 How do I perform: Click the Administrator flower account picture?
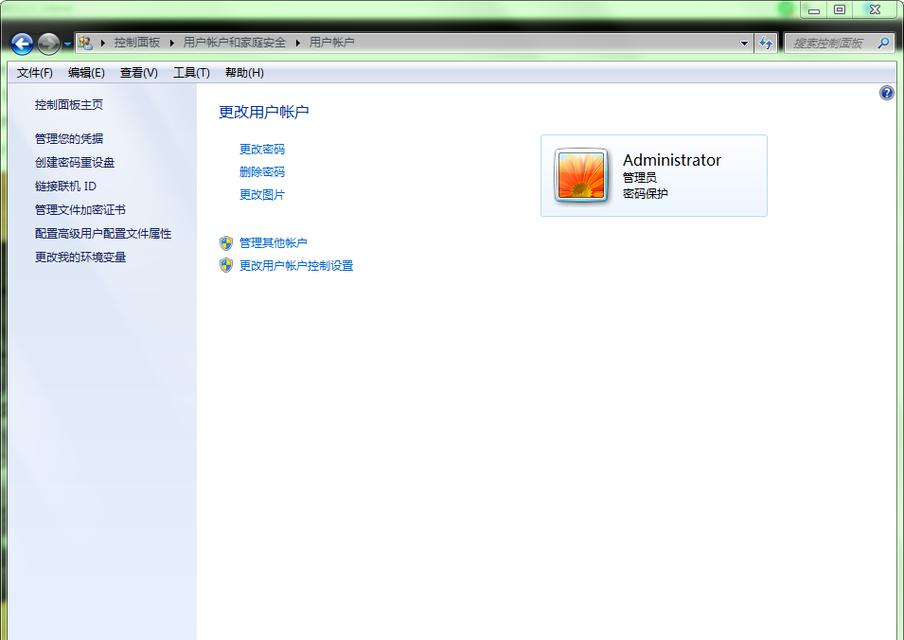(x=581, y=175)
